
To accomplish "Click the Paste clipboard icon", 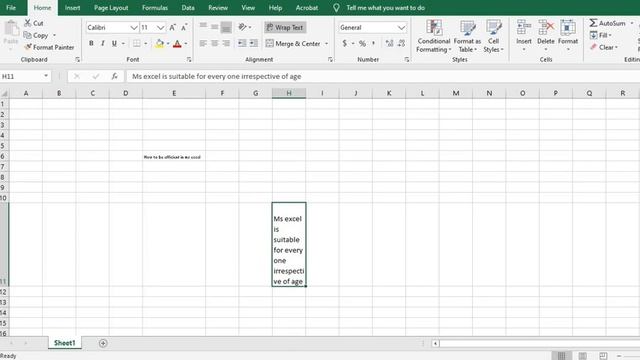I will pos(11,29).
